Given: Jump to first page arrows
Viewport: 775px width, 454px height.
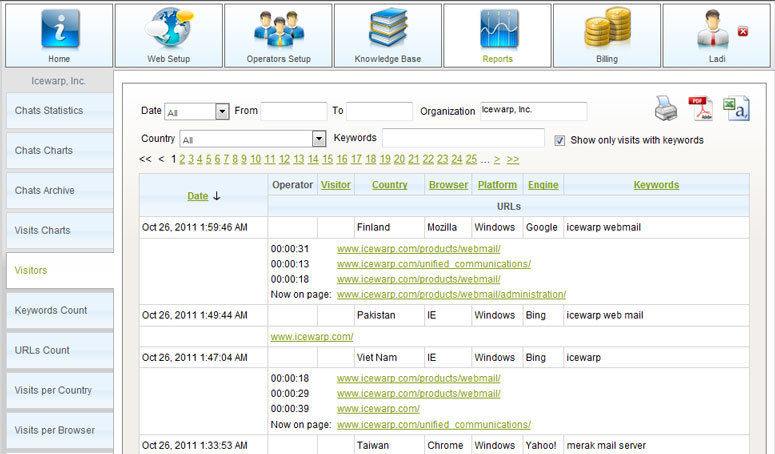Looking at the screenshot, I should (x=145, y=159).
